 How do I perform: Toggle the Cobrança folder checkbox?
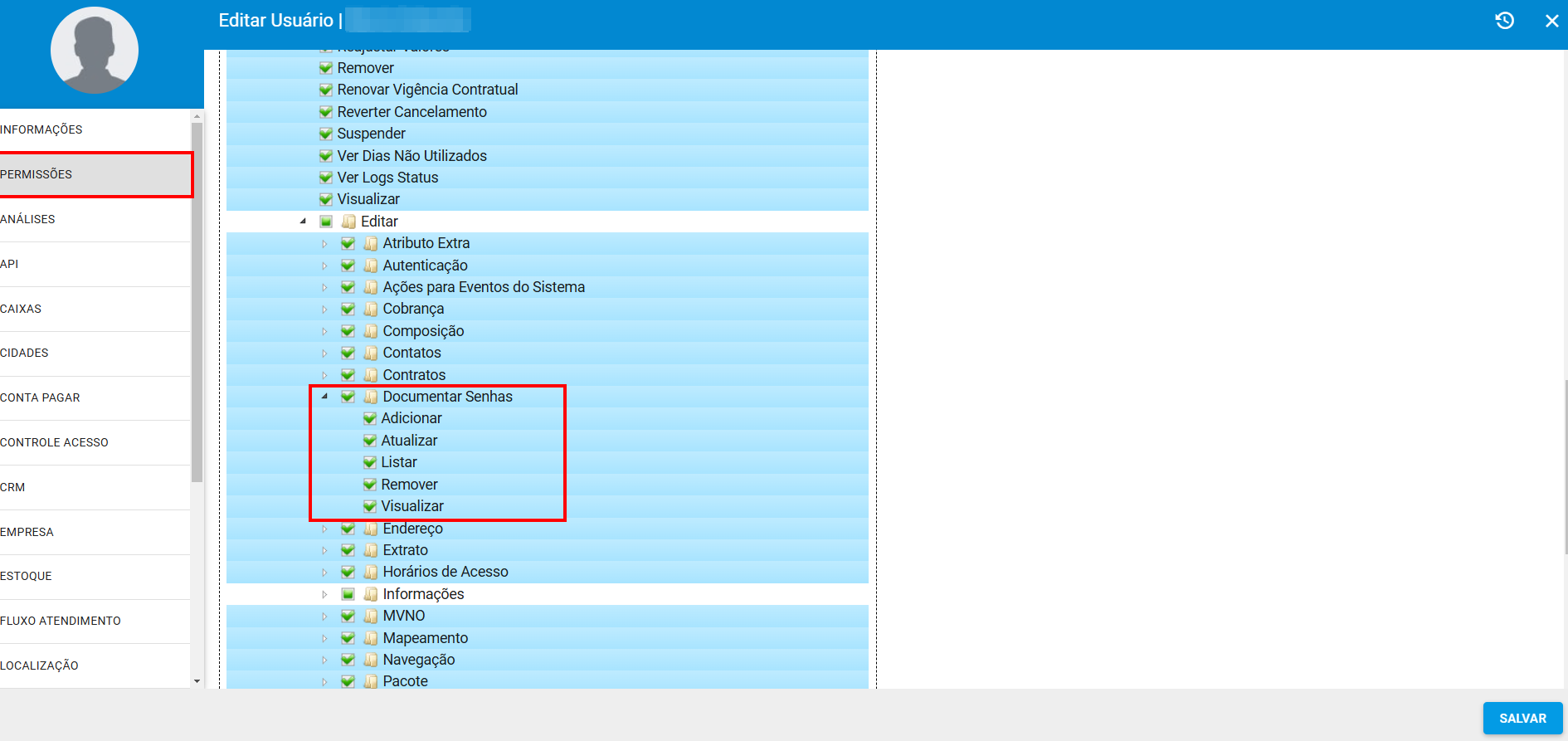click(x=348, y=309)
